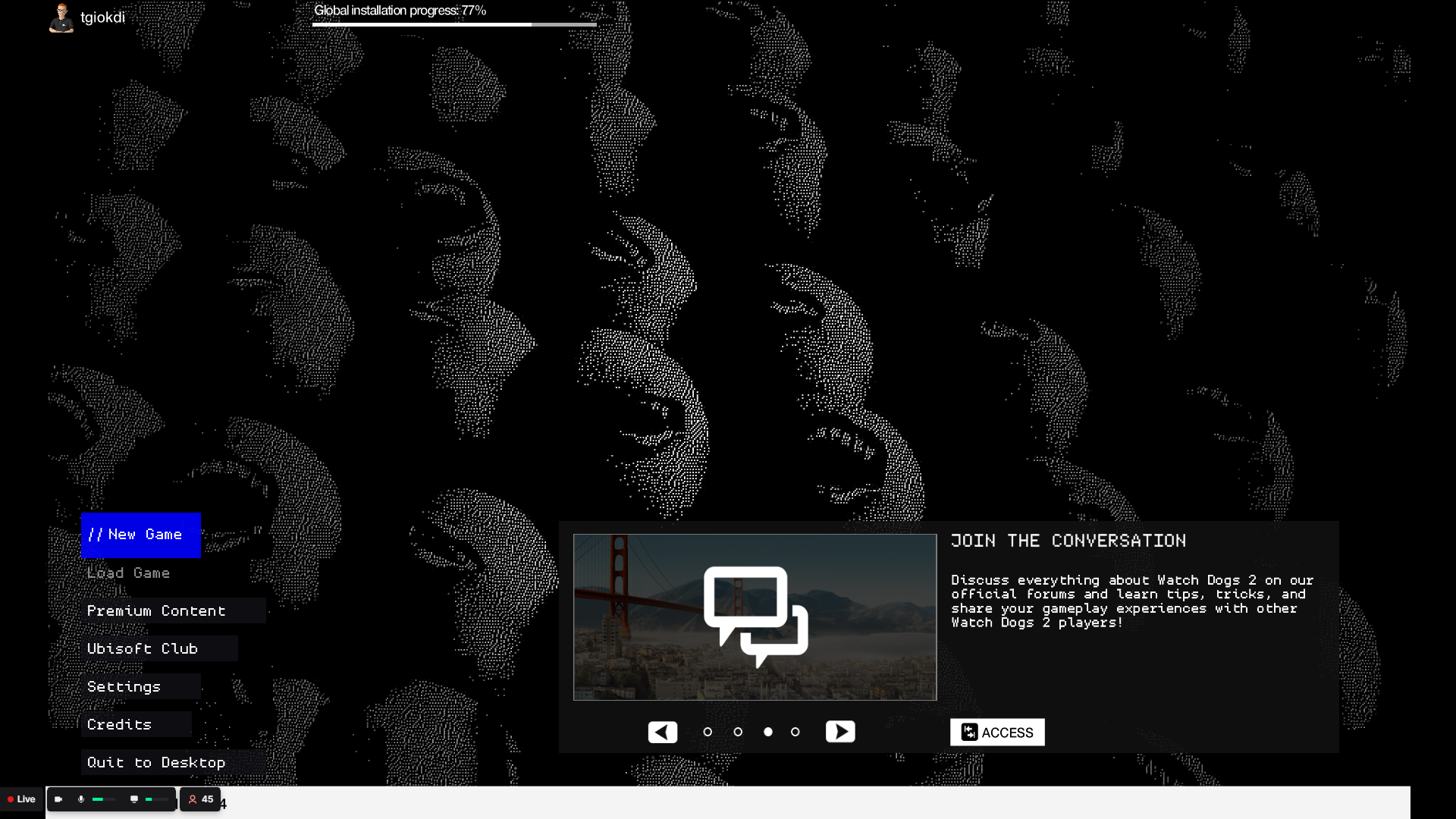View the Credits menu item
1456x819 pixels.
[136, 725]
